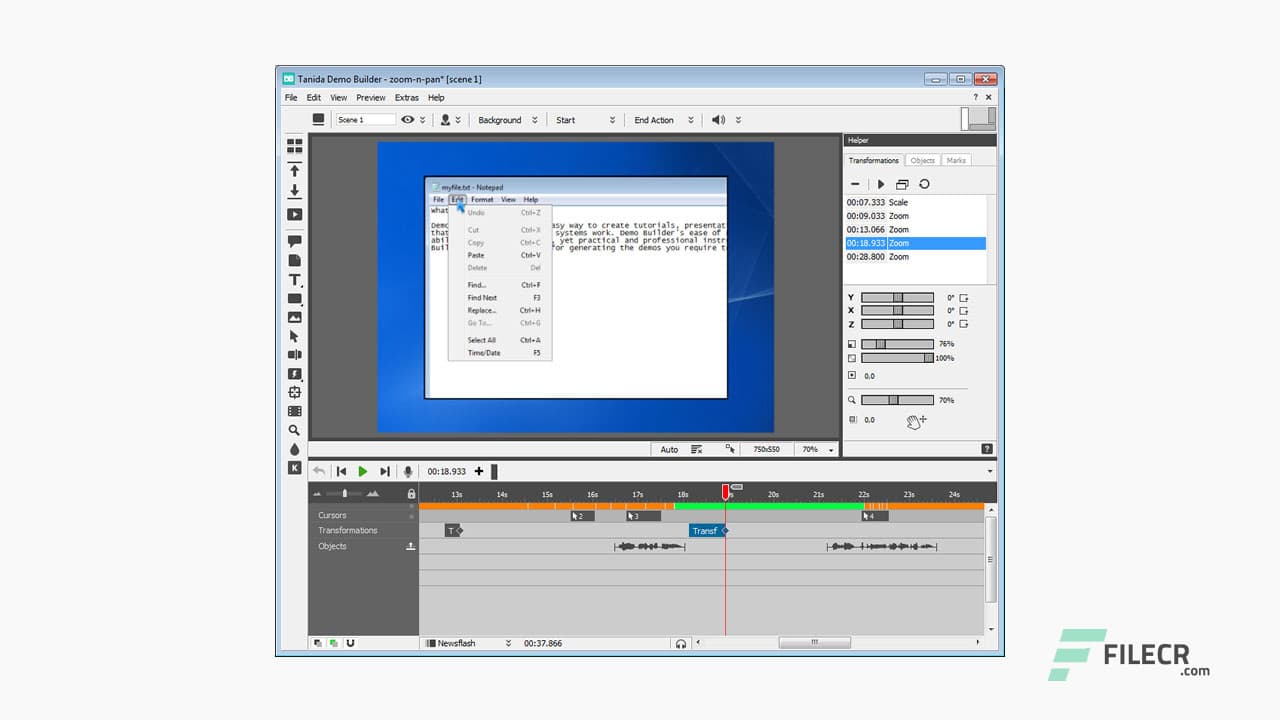Select the image insertion tool in left toolbar

tap(294, 317)
